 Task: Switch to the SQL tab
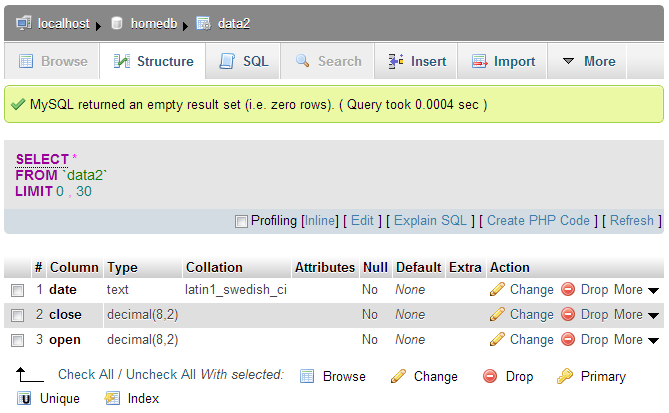click(x=243, y=61)
